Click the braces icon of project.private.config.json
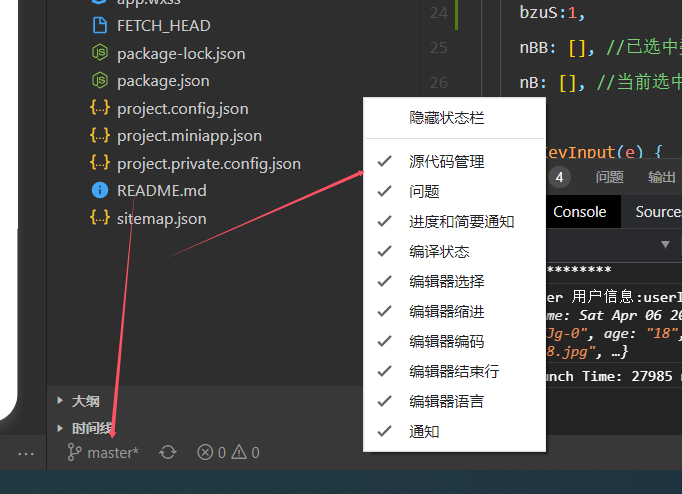682x494 pixels. tap(100, 163)
